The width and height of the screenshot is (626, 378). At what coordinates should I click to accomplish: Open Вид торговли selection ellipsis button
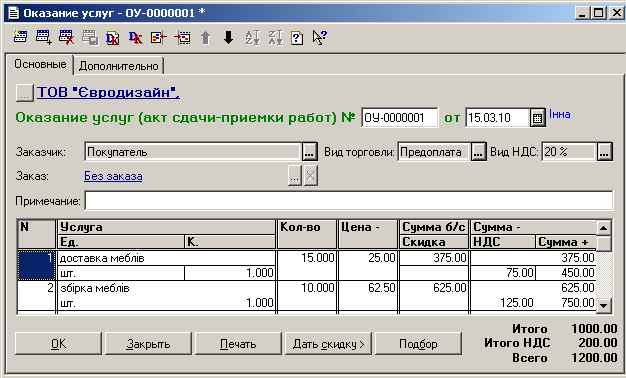478,152
